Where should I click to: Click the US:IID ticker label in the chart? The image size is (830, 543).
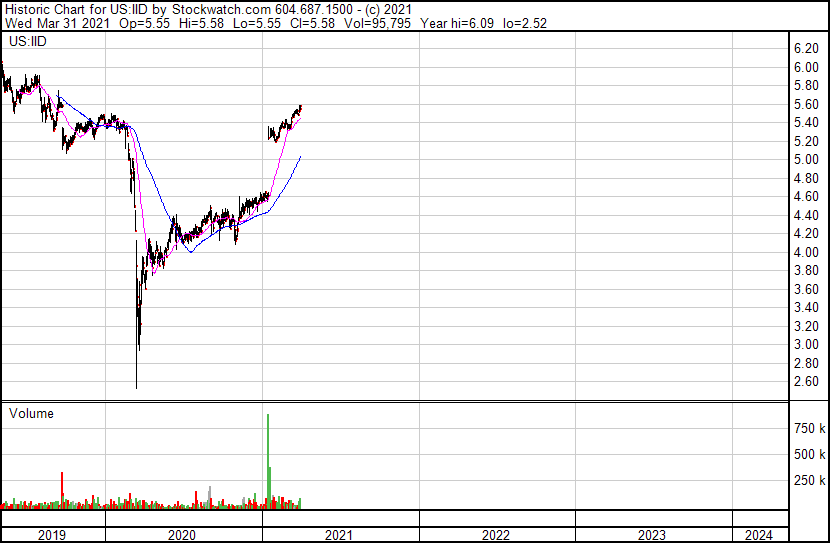click(28, 41)
